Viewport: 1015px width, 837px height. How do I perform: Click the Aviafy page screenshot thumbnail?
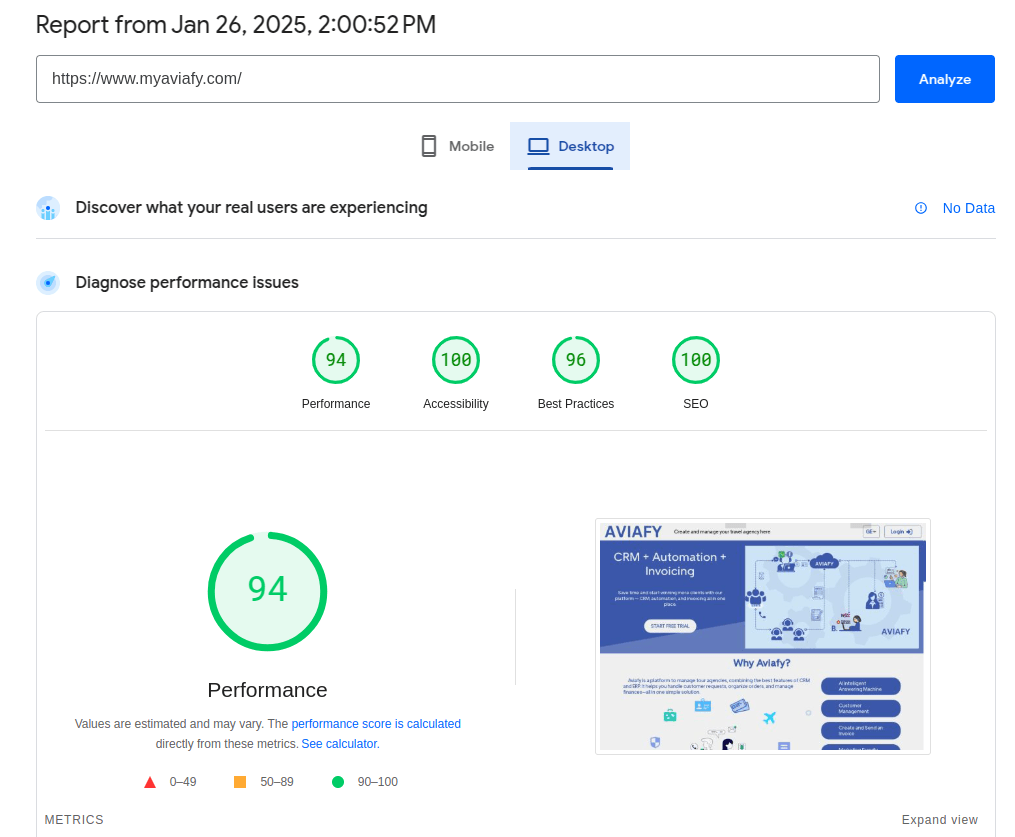tap(763, 636)
